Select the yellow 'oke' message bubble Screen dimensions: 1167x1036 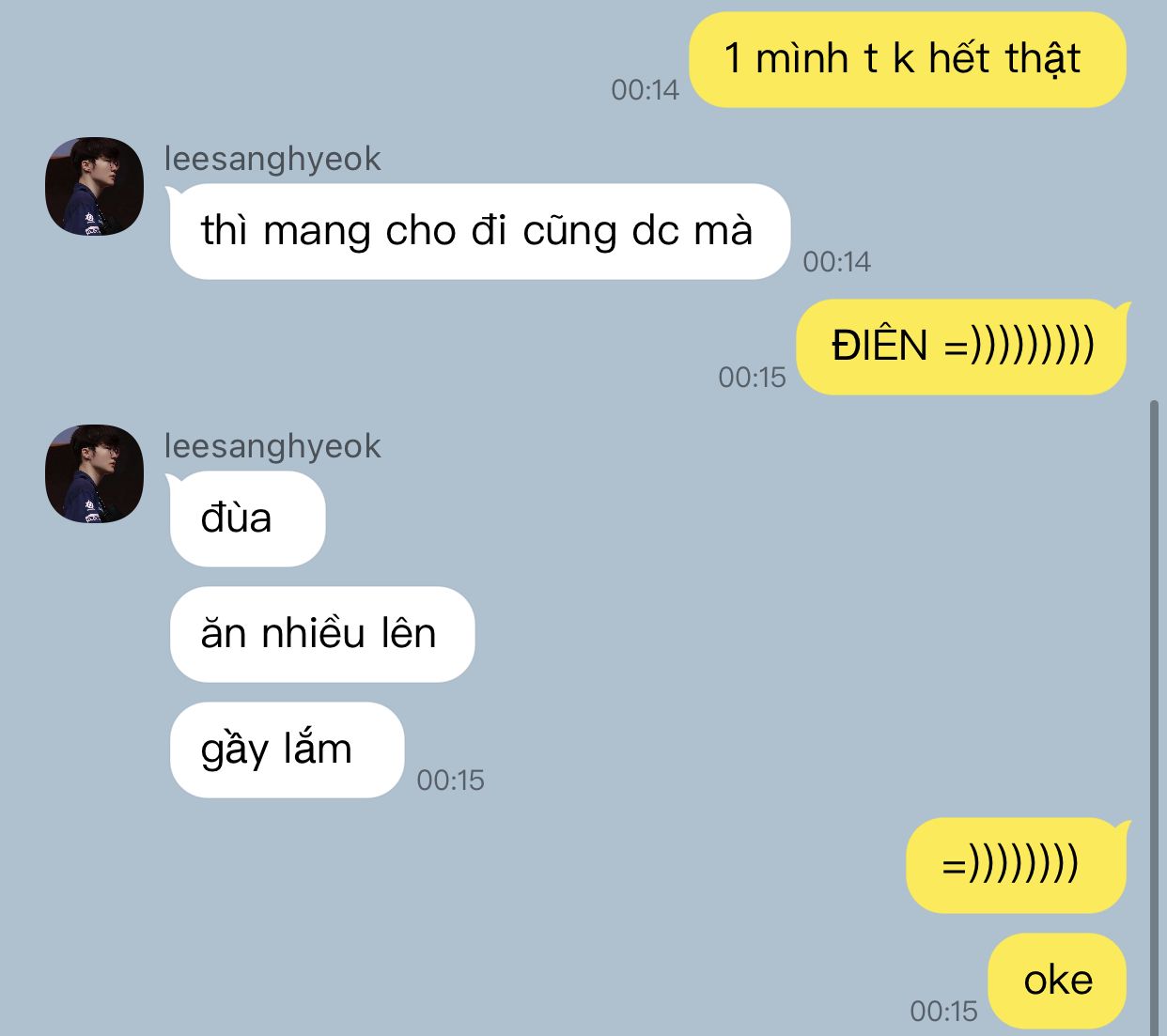click(x=1057, y=981)
